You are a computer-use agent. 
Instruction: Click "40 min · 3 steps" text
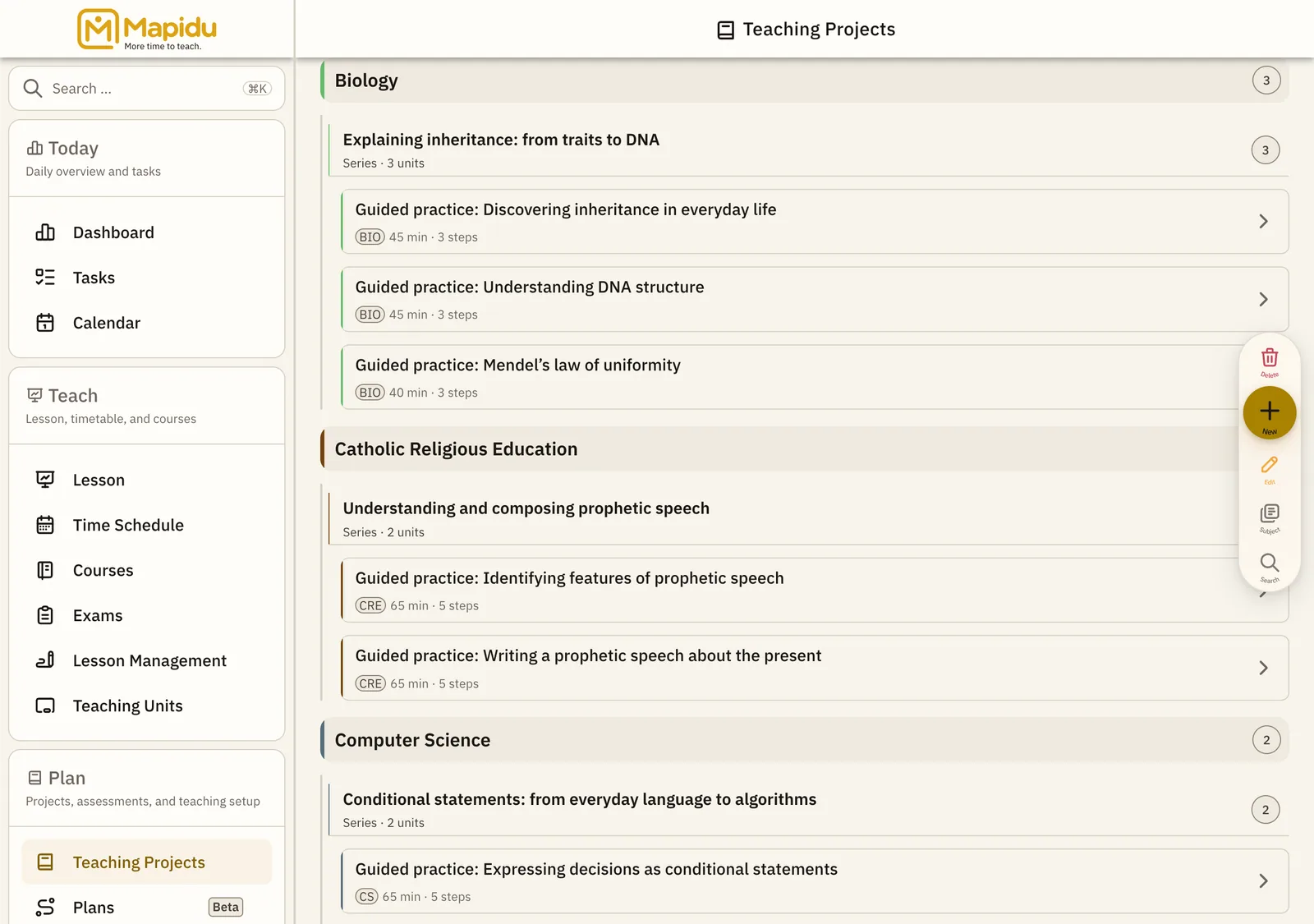pos(434,393)
